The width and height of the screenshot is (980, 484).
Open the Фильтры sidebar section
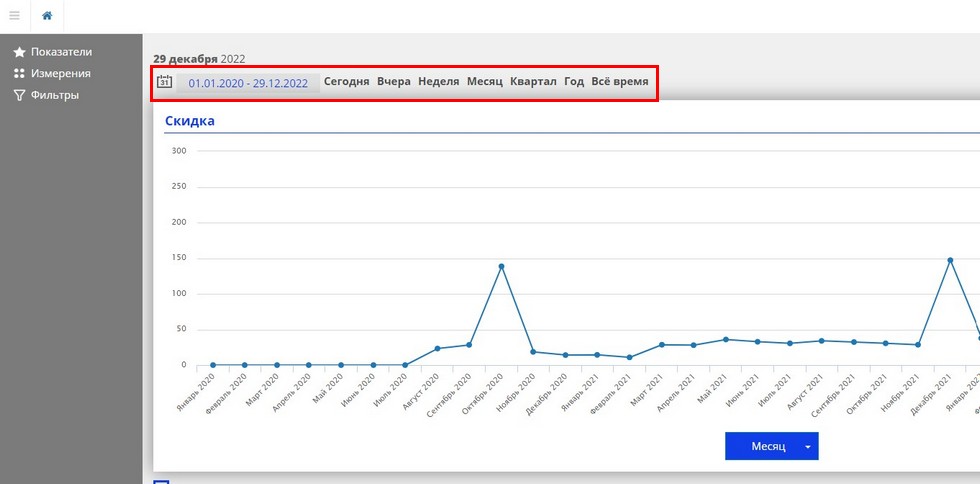pyautogui.click(x=55, y=95)
